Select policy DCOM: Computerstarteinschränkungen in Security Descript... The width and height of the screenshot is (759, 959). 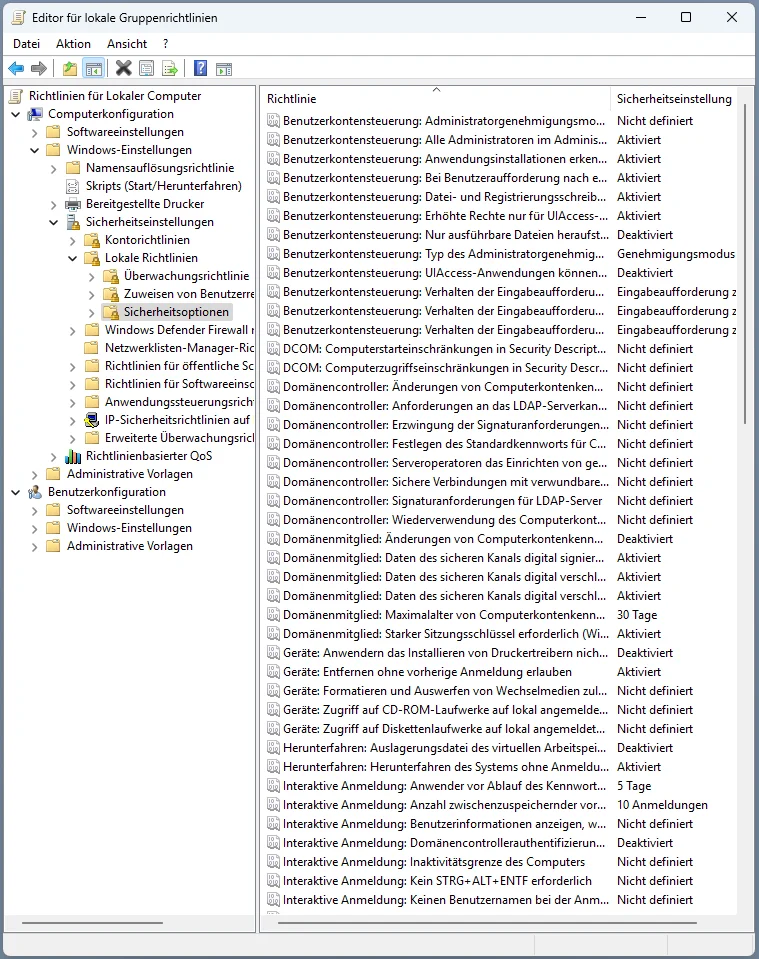click(x=444, y=349)
